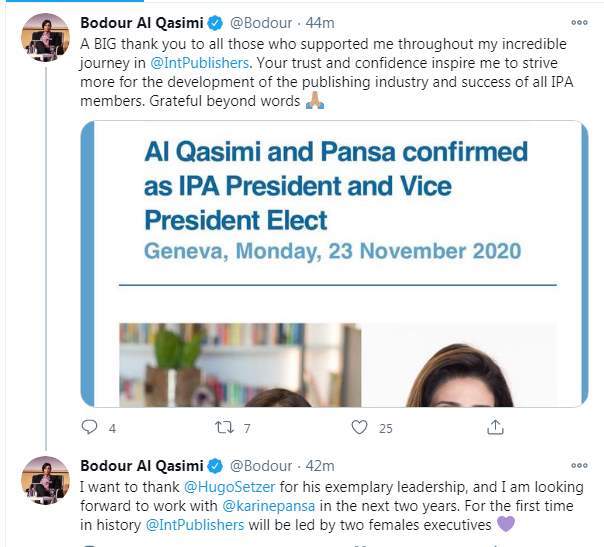This screenshot has height=547, width=604.
Task: Open the IPA President Elect article image
Action: 333,264
